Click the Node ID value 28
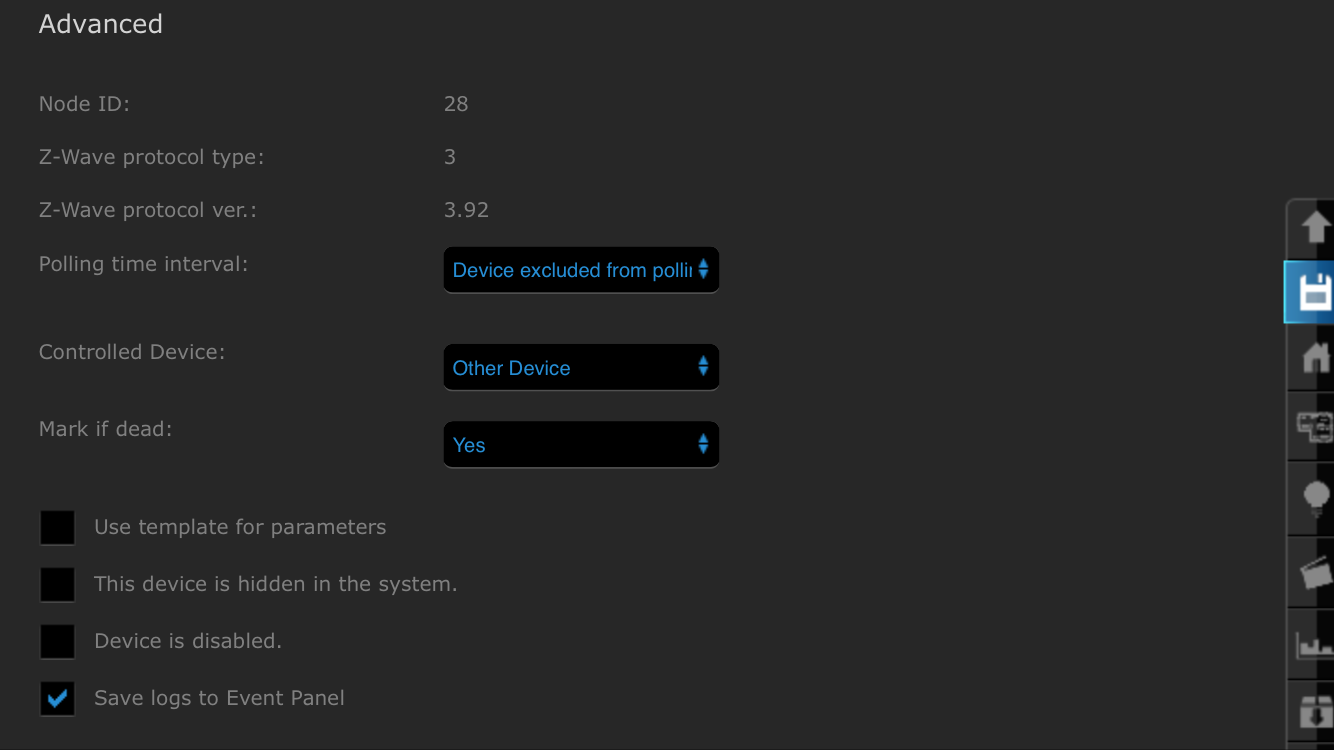 tap(456, 104)
